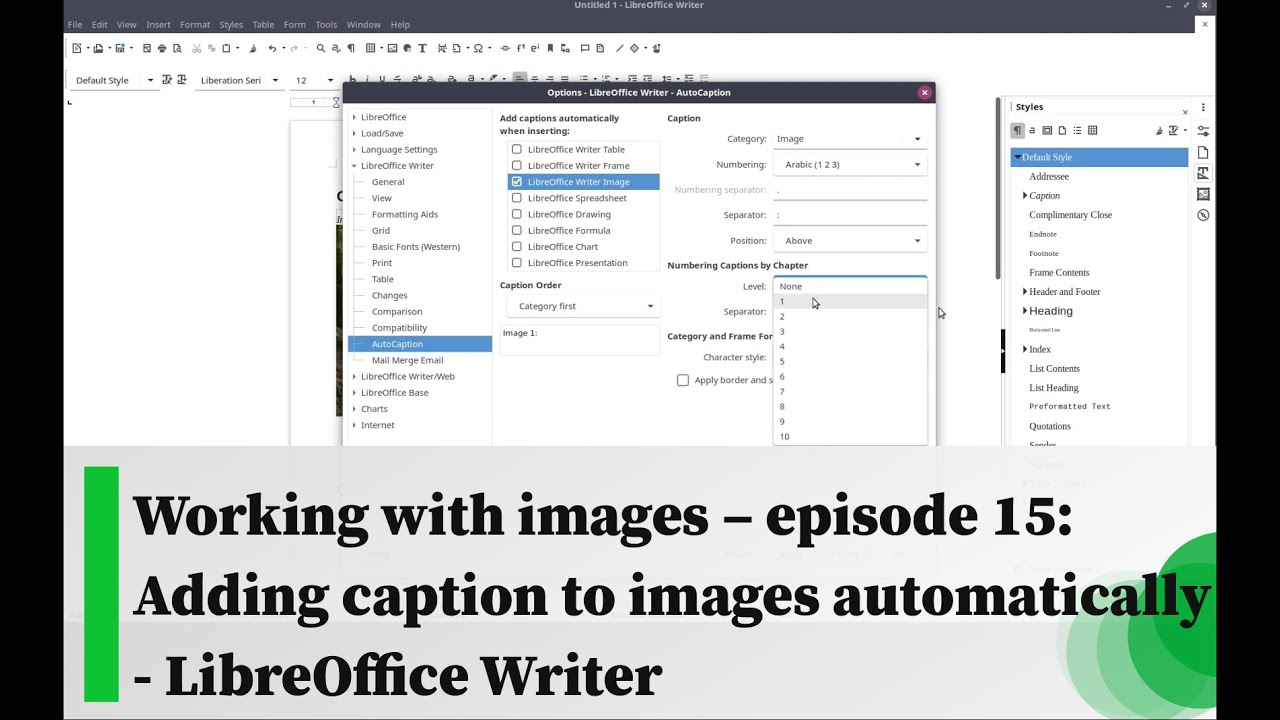Viewport: 1280px width, 720px height.
Task: Enable LibreOffice Chart caption checkbox
Action: 517,246
